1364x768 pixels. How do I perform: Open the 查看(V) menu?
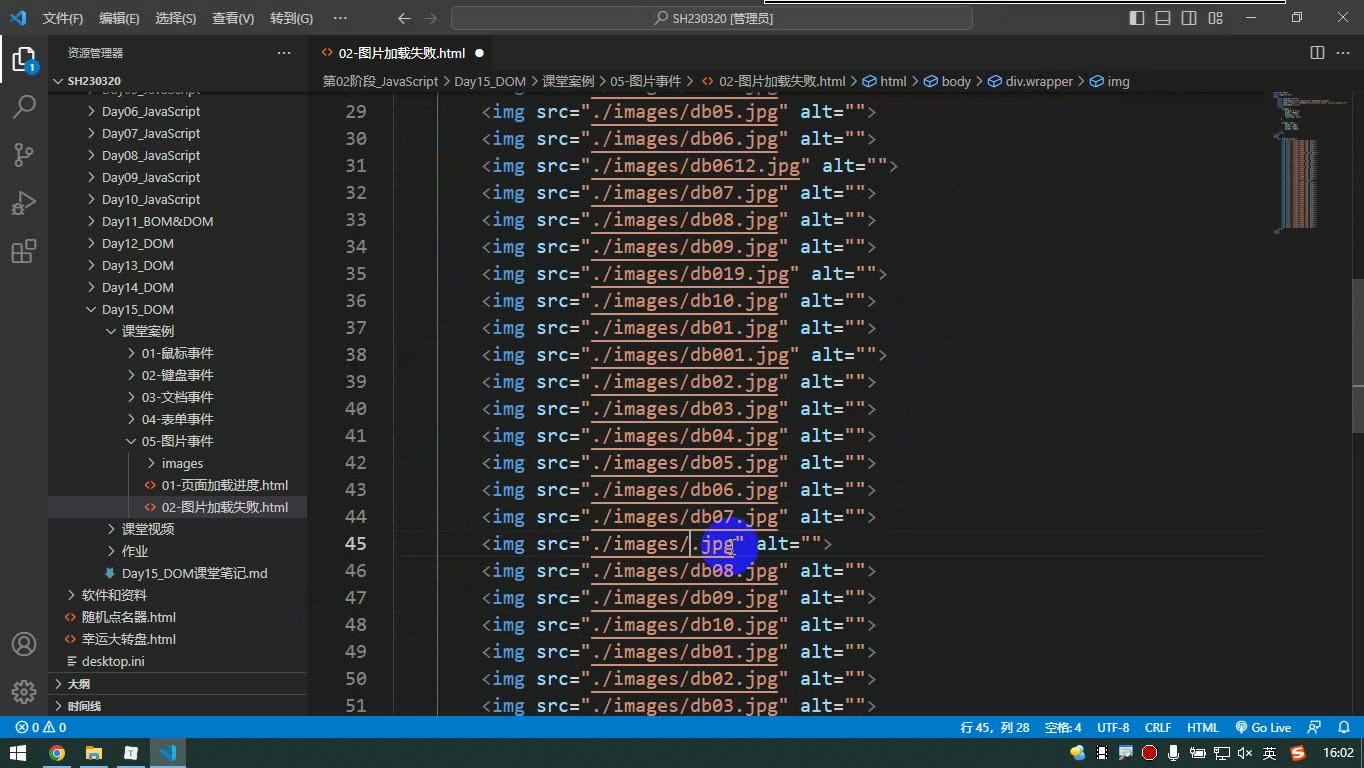point(233,18)
